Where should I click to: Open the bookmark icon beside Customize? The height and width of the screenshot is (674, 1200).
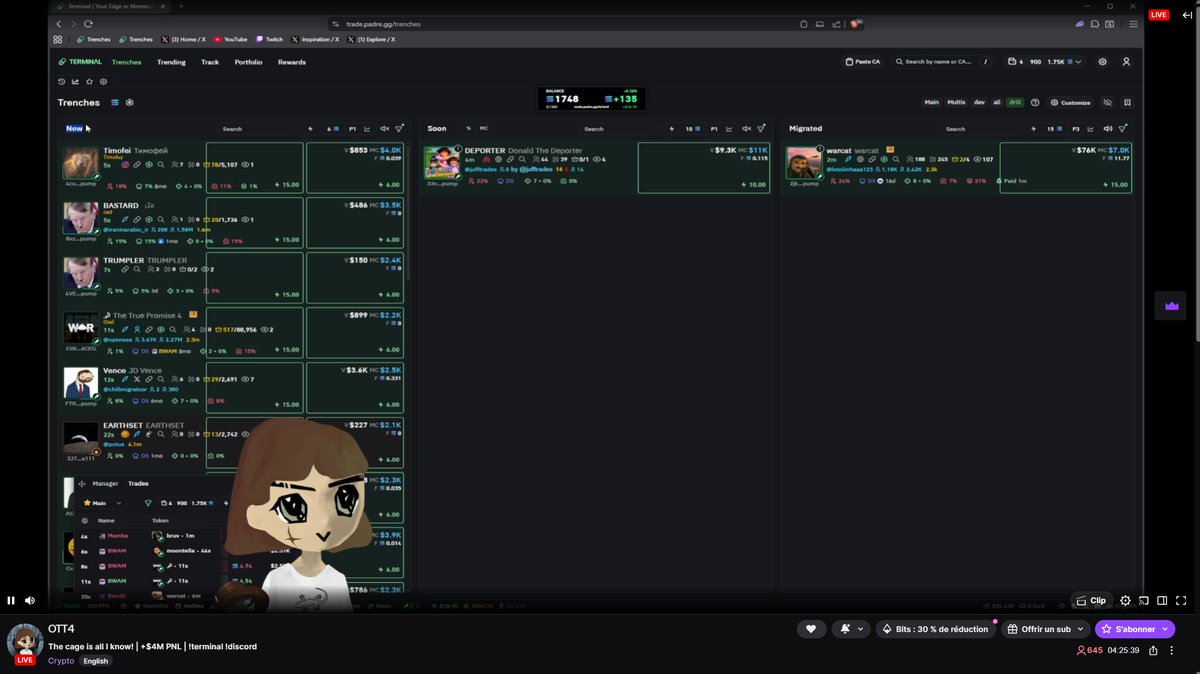pyautogui.click(x=1127, y=102)
